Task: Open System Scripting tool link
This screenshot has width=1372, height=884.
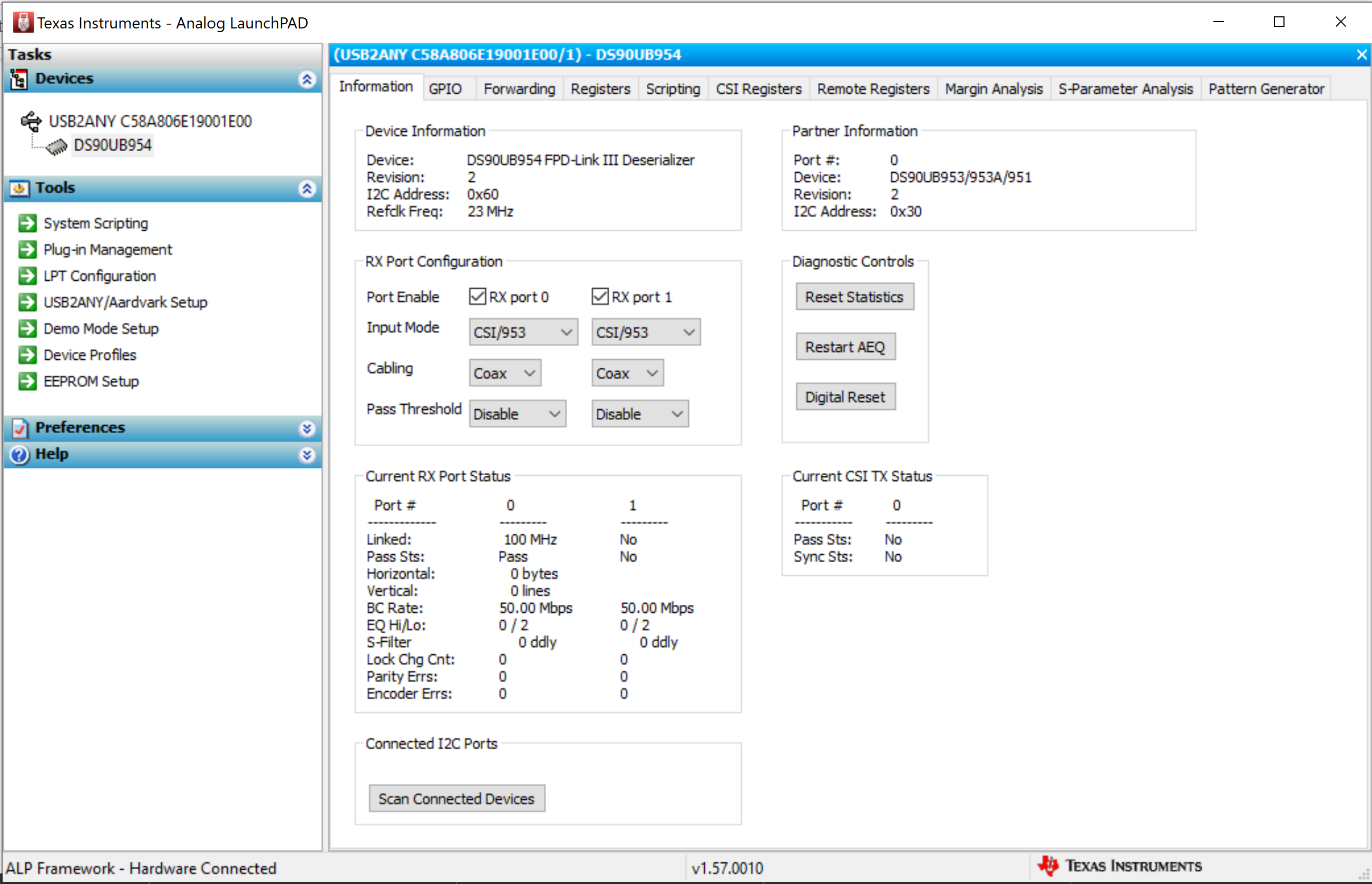Action: (96, 223)
